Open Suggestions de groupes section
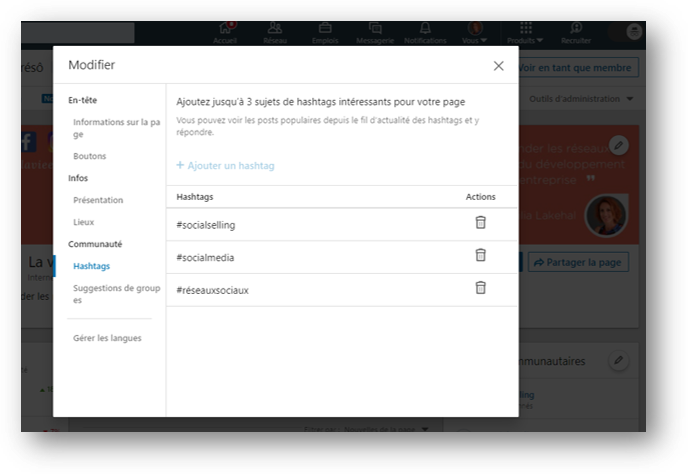Screen dimensions: 688x474 [x=116, y=294]
